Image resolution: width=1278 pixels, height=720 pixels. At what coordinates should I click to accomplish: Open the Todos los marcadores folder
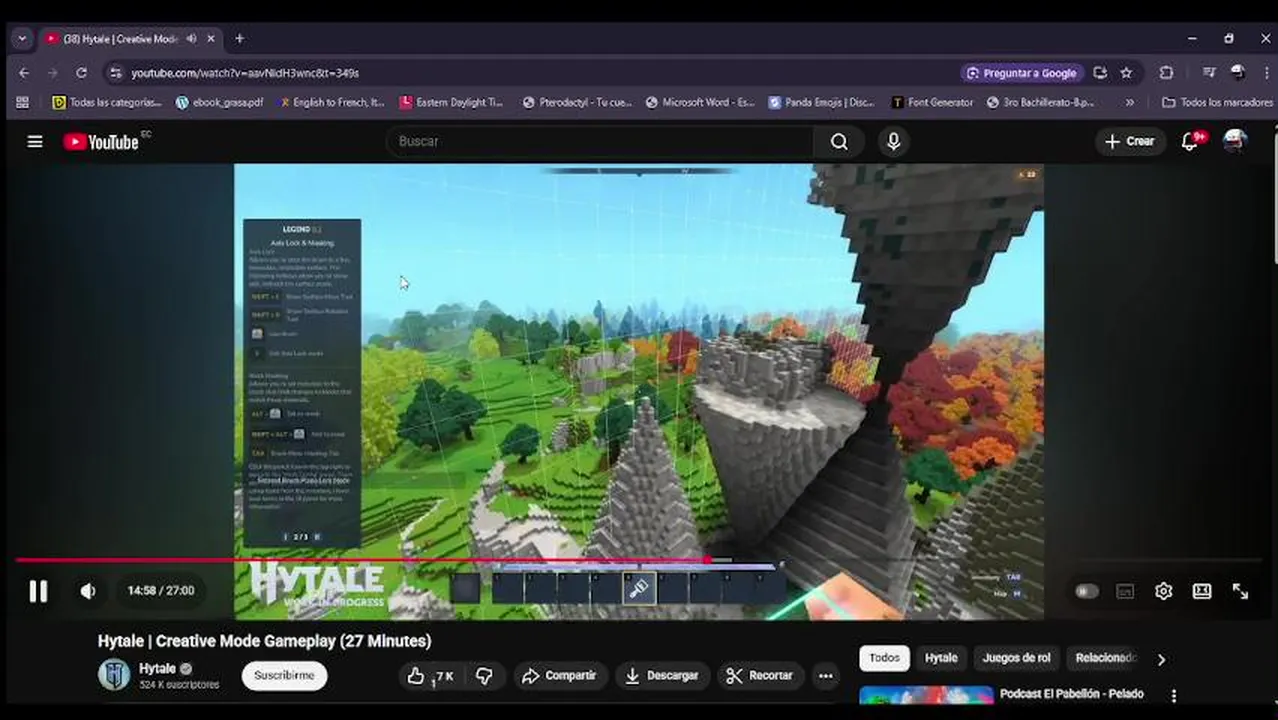tap(1217, 102)
